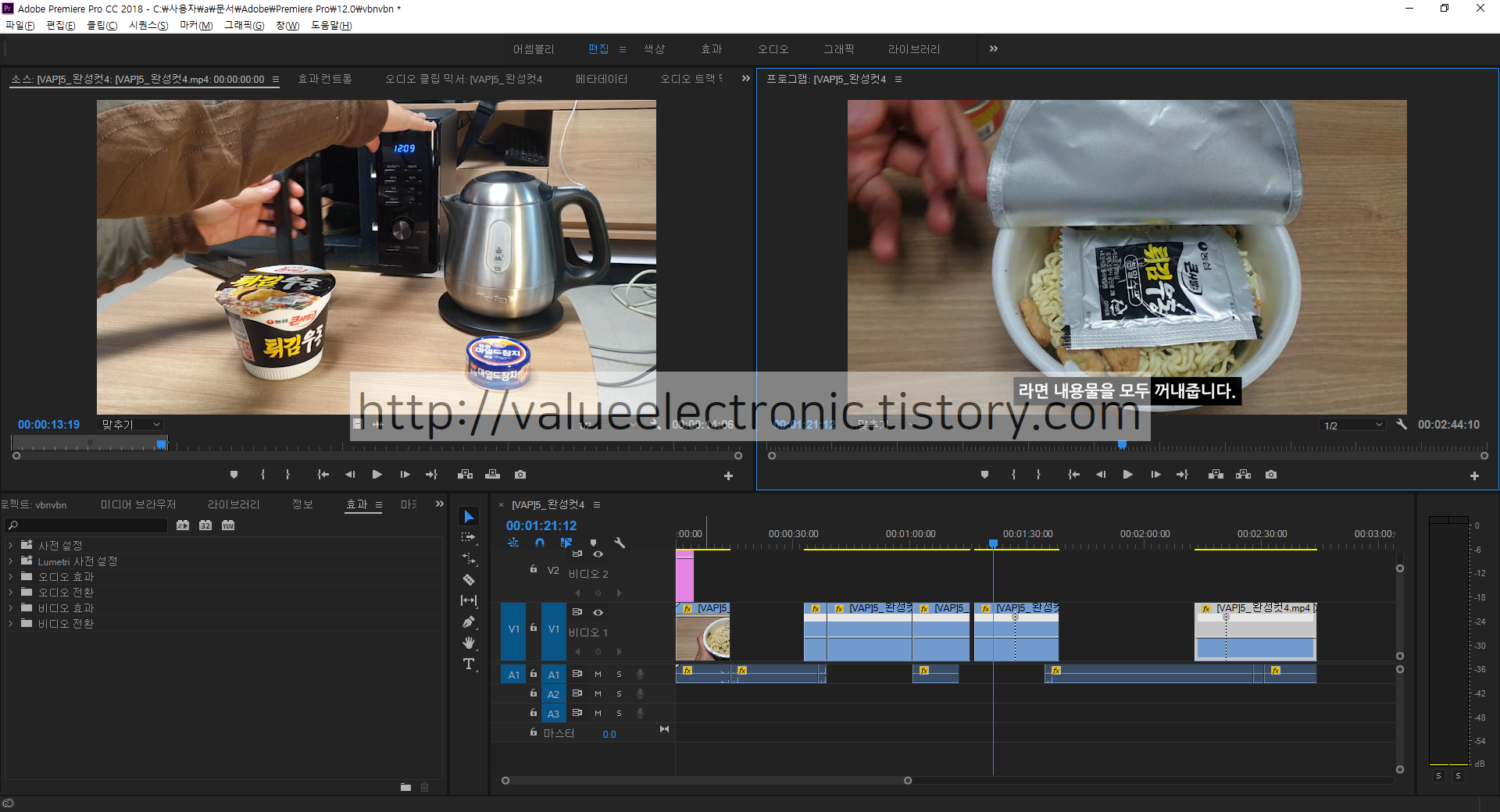Toggle Linked Selection in timeline
Image resolution: width=1500 pixels, height=812 pixels.
tap(566, 543)
